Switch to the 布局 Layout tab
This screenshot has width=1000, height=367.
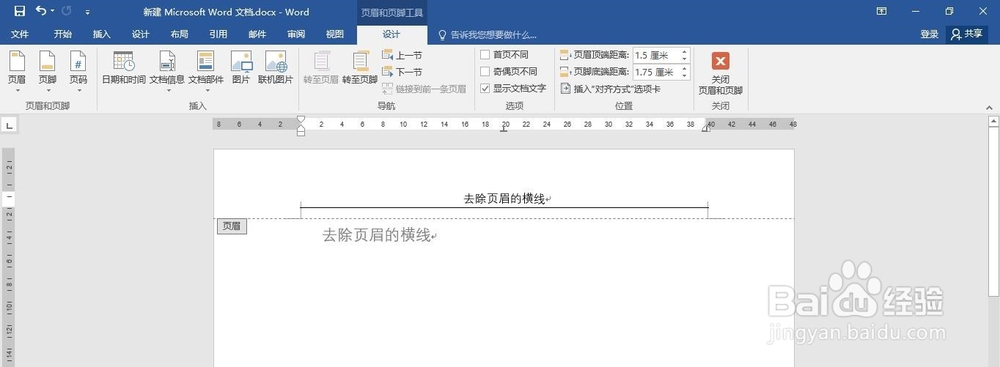(x=179, y=34)
